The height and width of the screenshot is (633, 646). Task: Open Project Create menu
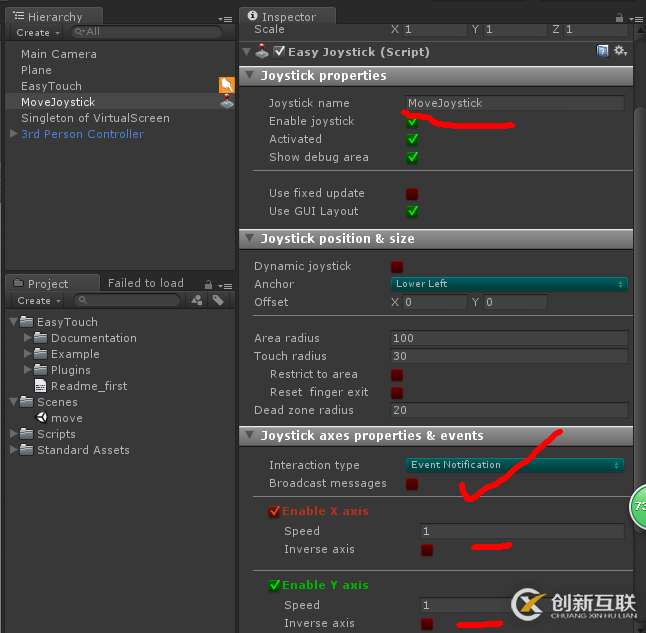coord(39,300)
